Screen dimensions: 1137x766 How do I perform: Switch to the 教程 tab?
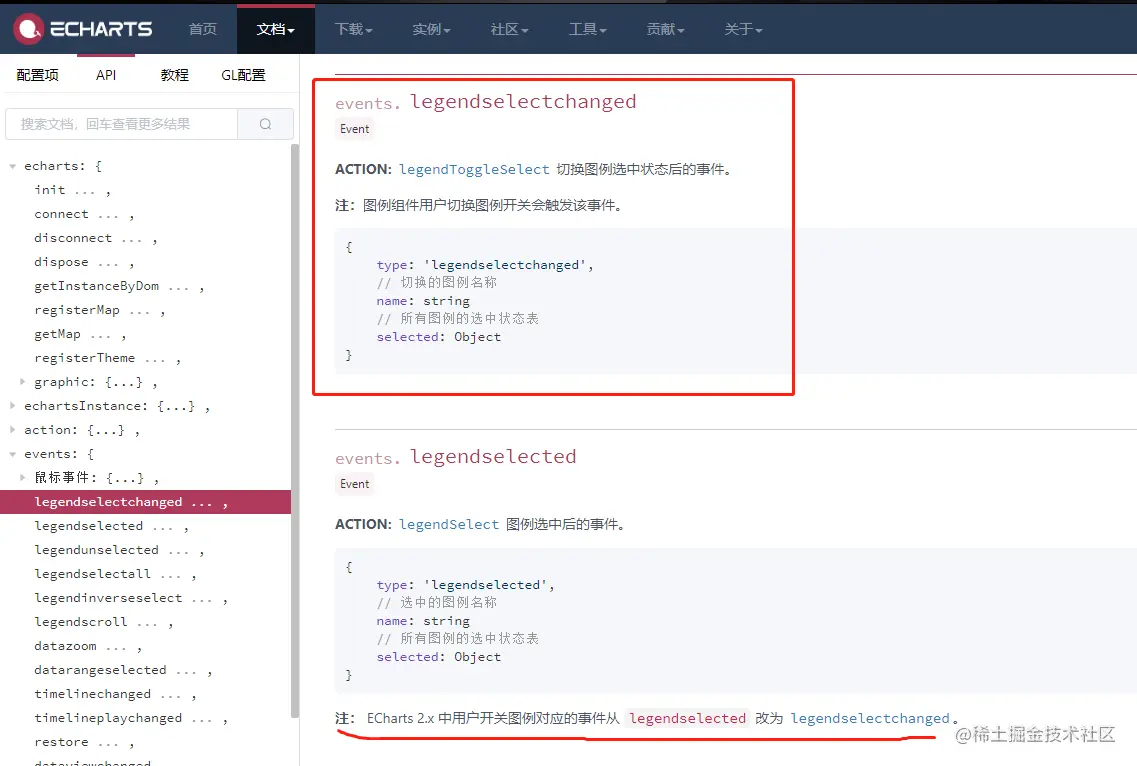(175, 75)
